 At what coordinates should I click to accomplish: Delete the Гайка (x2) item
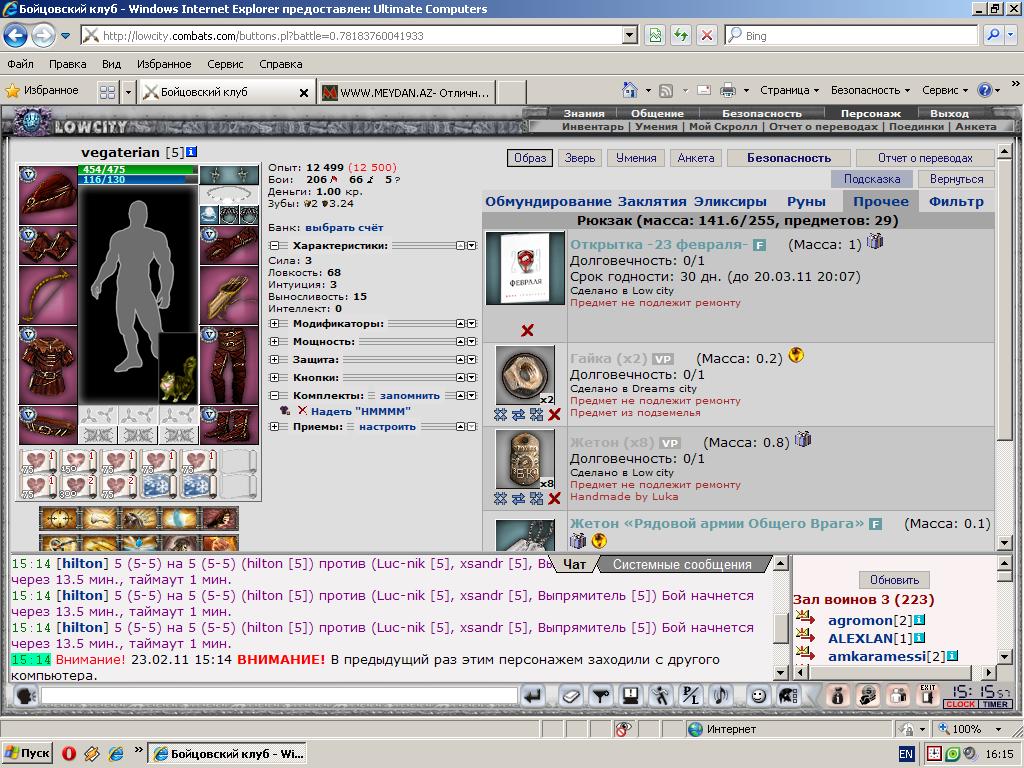coord(554,415)
